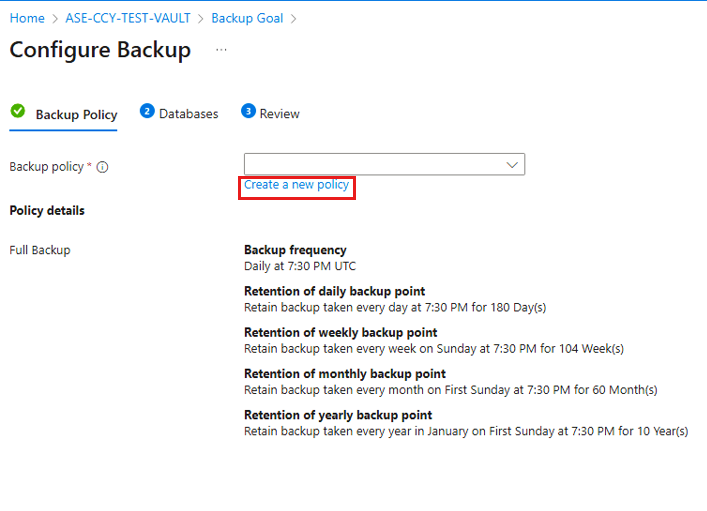Viewport: 707px width, 511px height.
Task: Open the Databases tab
Action: [x=188, y=114]
